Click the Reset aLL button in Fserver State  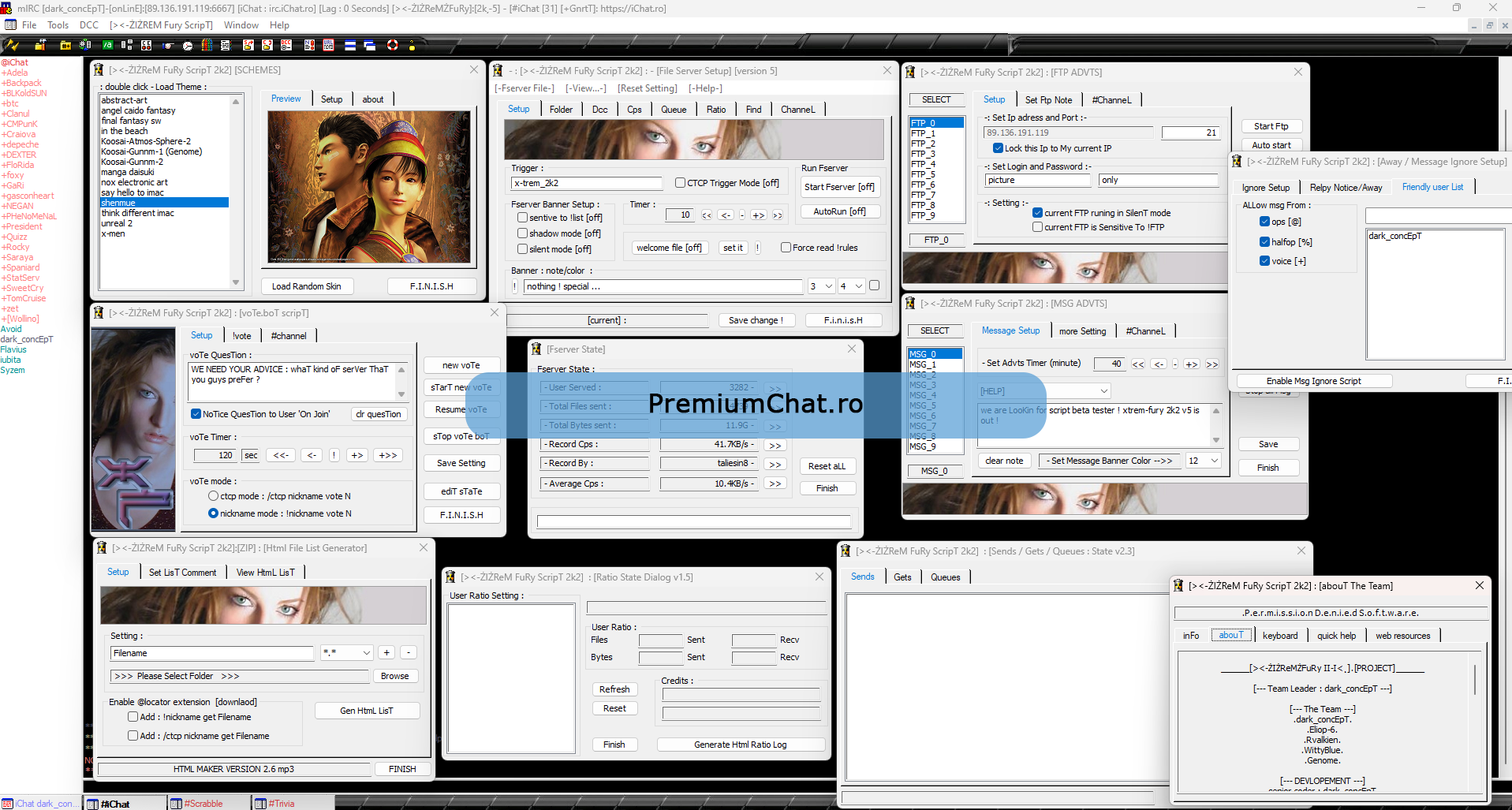827,466
